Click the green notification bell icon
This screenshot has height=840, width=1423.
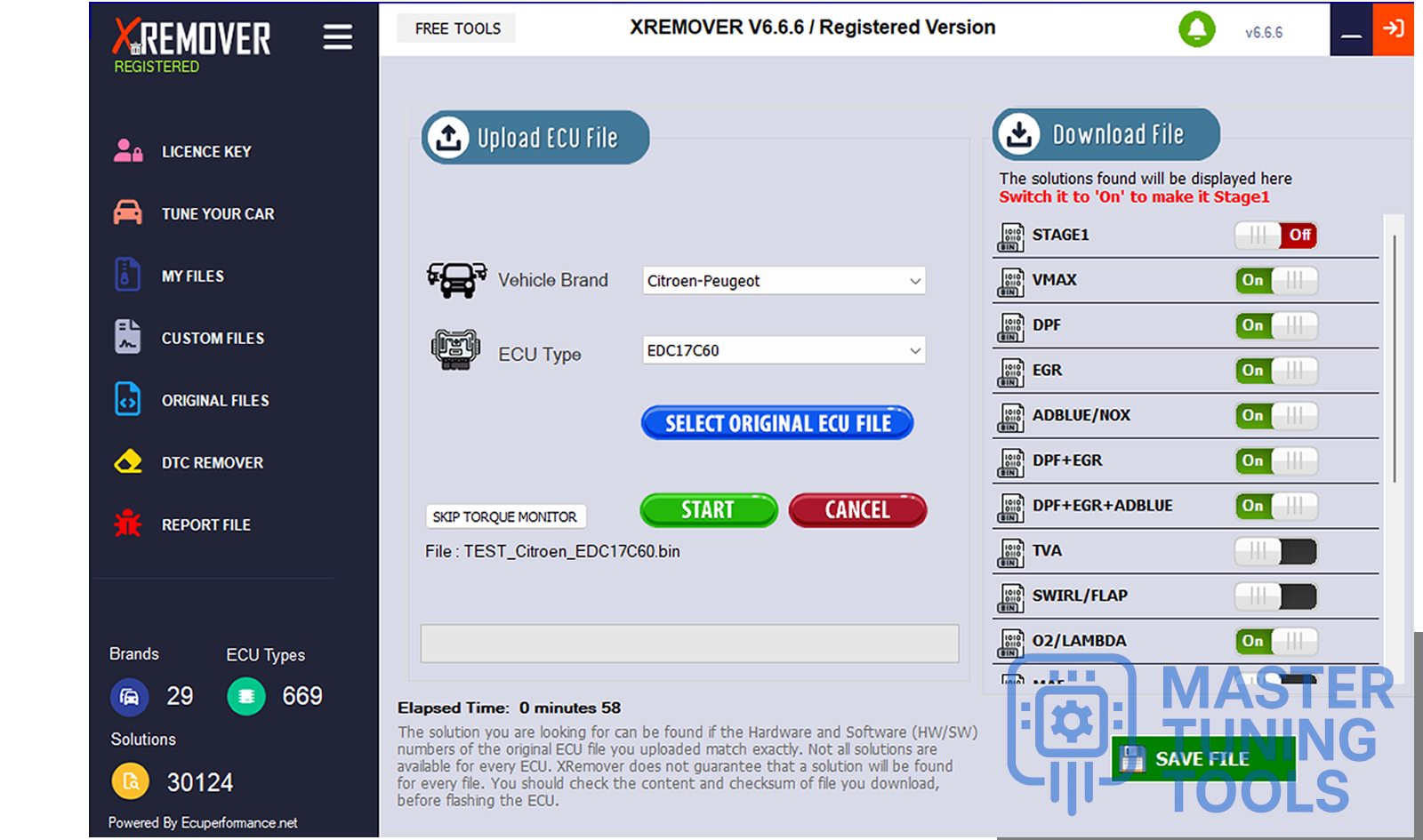coord(1196,29)
